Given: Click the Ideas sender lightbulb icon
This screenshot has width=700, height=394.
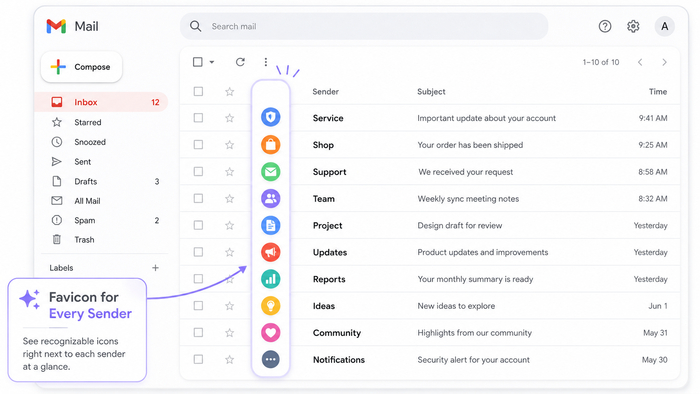Looking at the screenshot, I should coord(271,306).
